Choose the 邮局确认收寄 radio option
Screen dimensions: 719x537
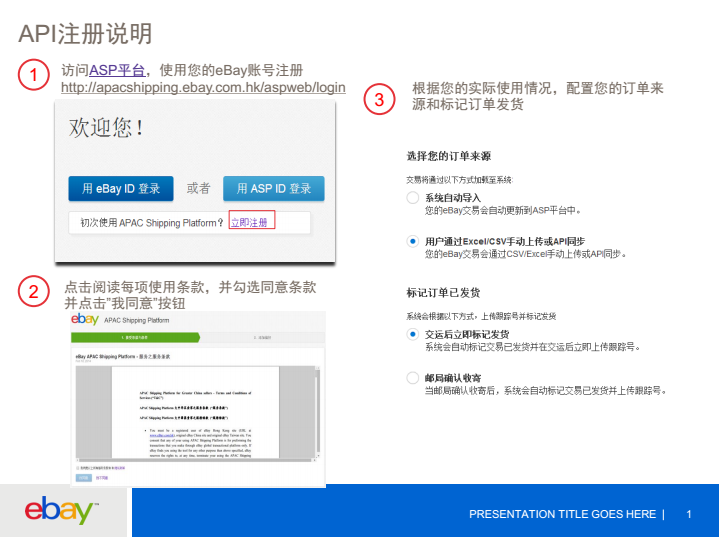point(413,377)
